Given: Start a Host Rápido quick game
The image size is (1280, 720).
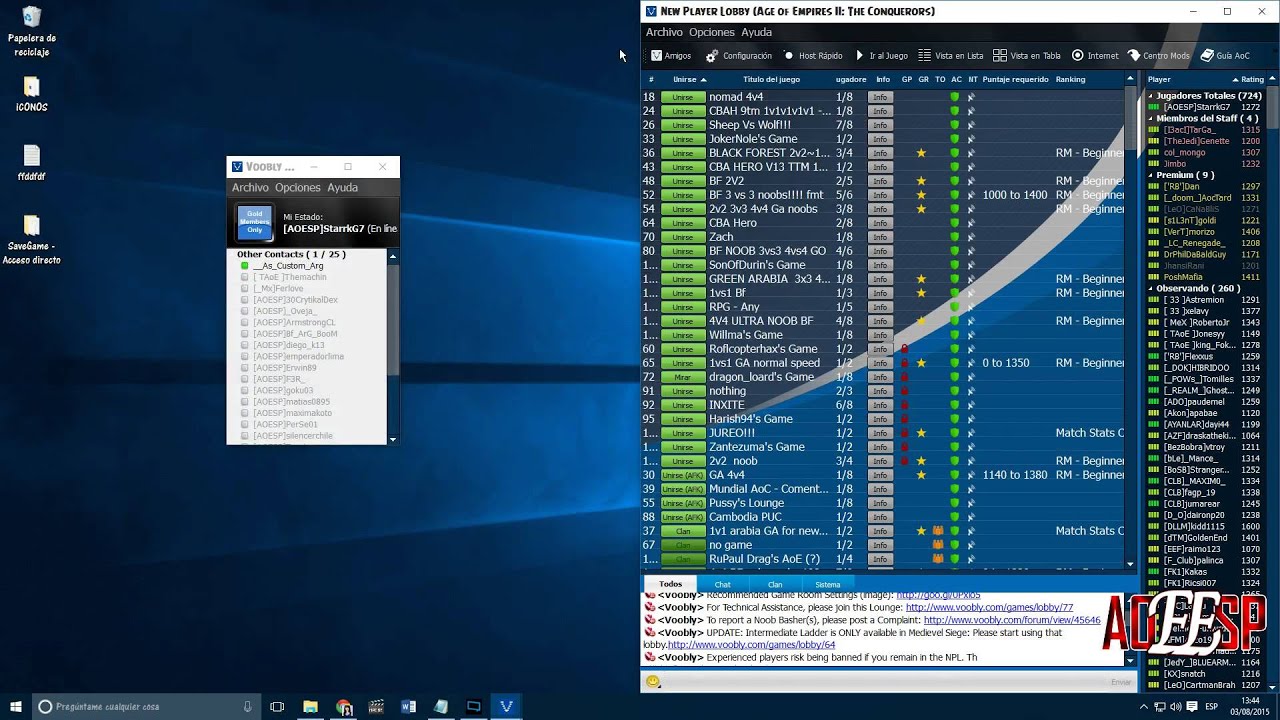Looking at the screenshot, I should [812, 56].
